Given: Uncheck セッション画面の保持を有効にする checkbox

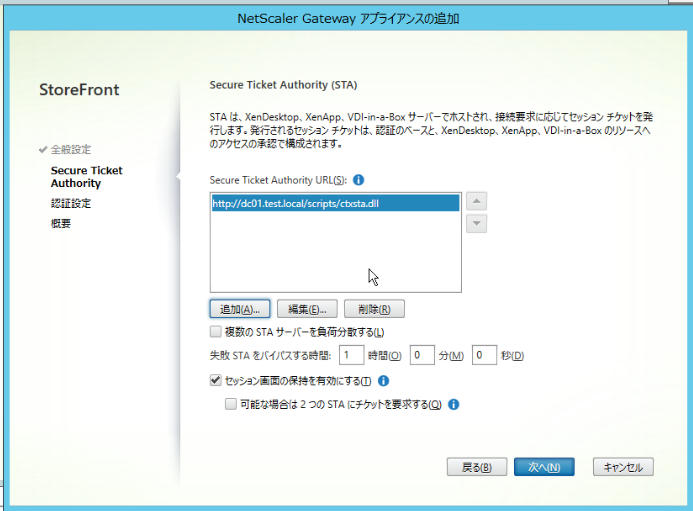Looking at the screenshot, I should tap(216, 380).
